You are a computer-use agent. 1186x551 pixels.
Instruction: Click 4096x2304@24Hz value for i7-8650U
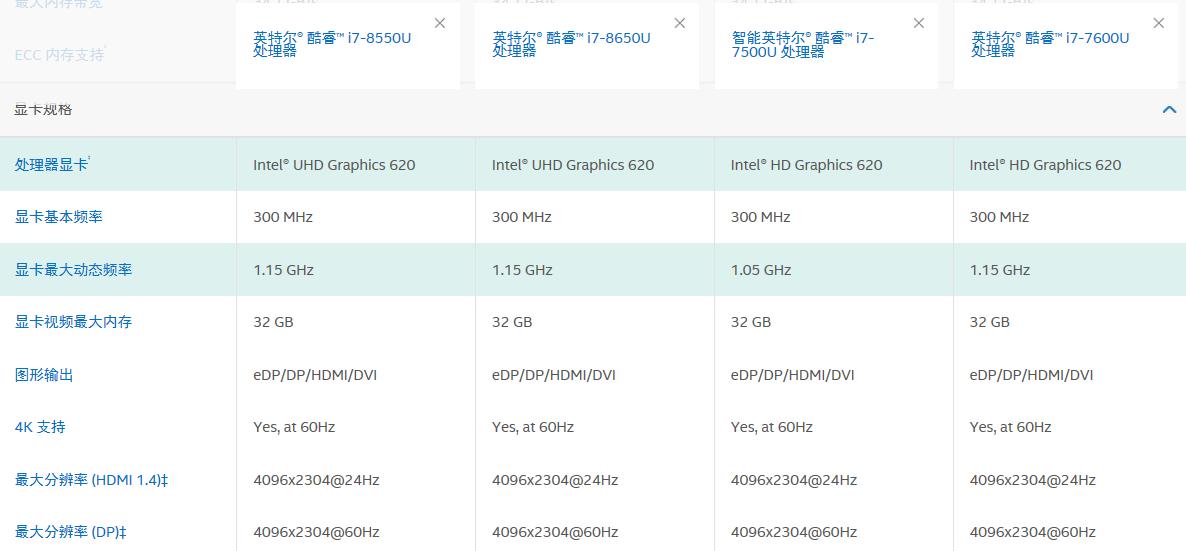click(x=555, y=480)
